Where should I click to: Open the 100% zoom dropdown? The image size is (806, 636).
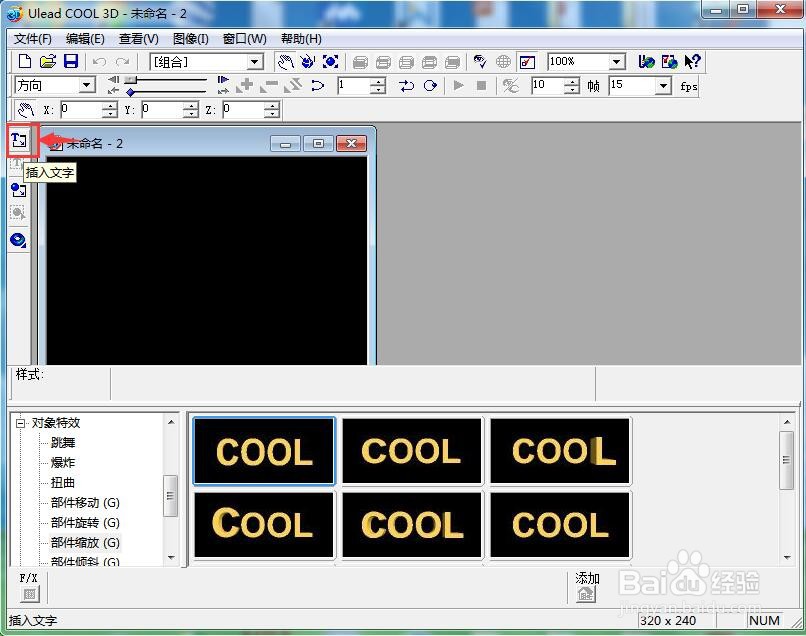pos(616,62)
